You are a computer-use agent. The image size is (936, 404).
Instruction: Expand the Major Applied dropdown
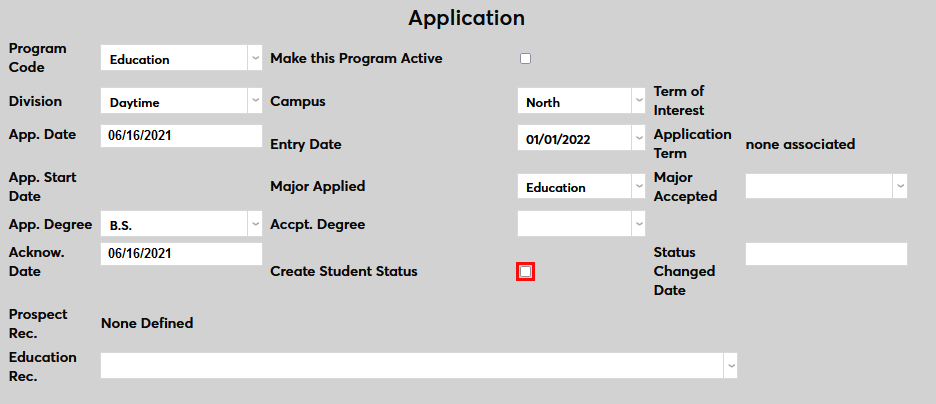pos(582,186)
